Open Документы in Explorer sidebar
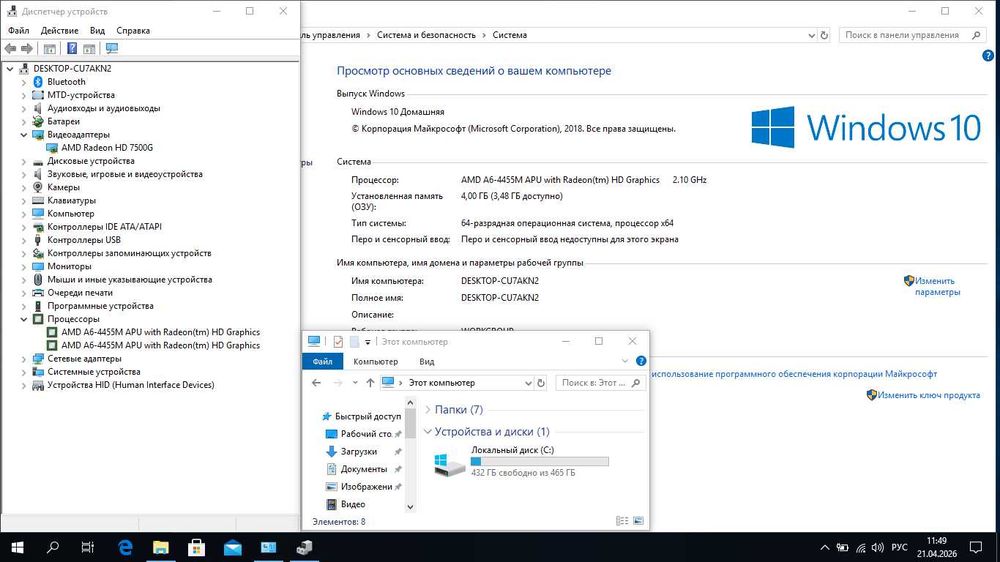The height and width of the screenshot is (562, 1000). [x=364, y=469]
